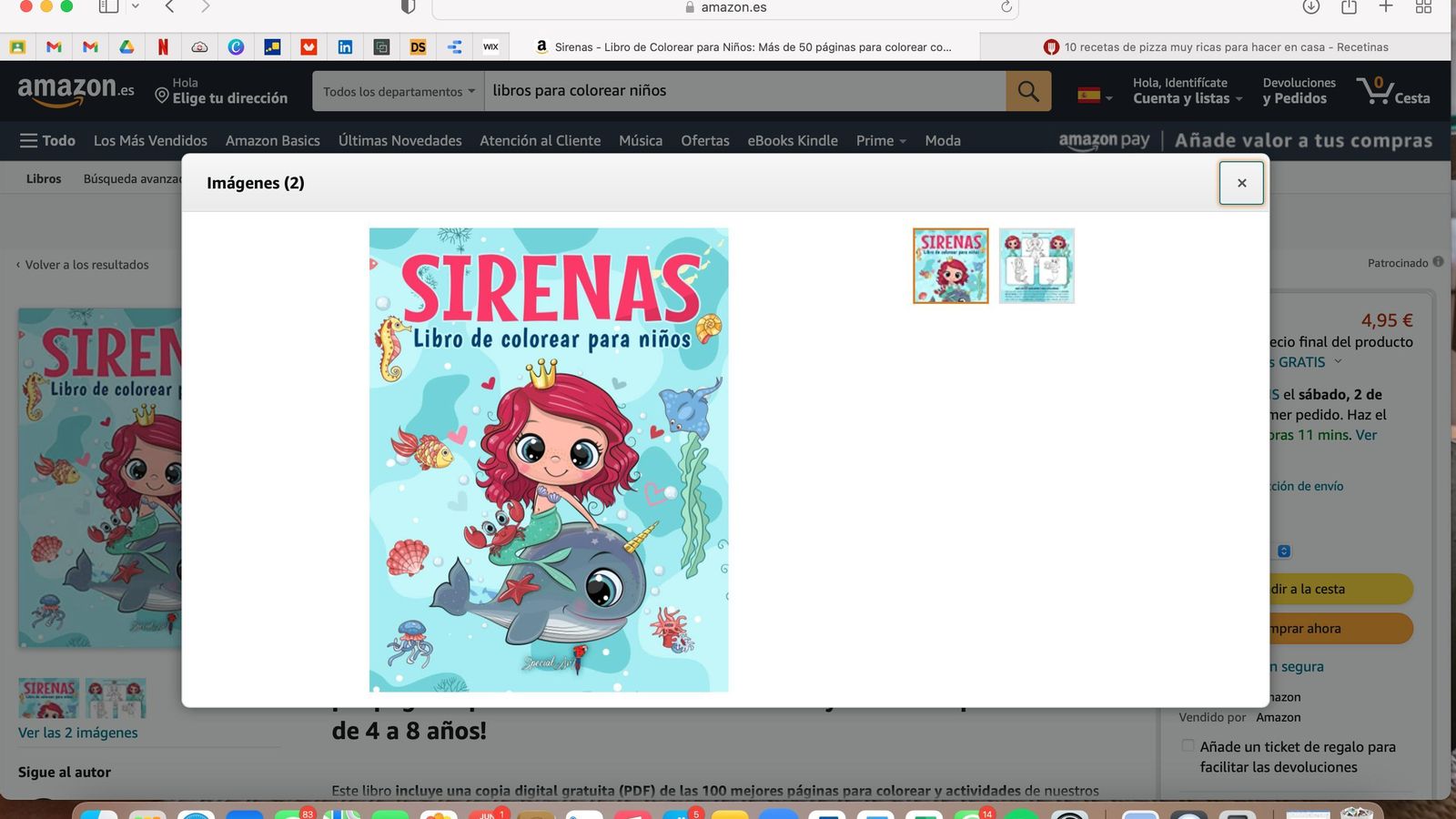The height and width of the screenshot is (819, 1456).
Task: Open the Todos los departamentos dropdown
Action: [x=398, y=90]
